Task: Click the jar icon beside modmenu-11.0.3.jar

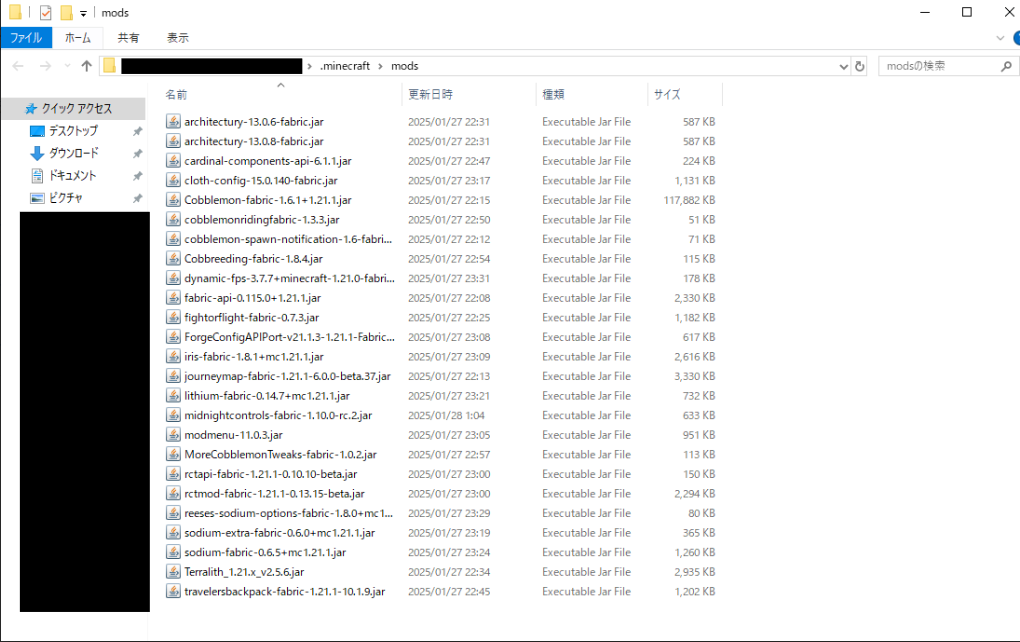Action: (x=173, y=435)
